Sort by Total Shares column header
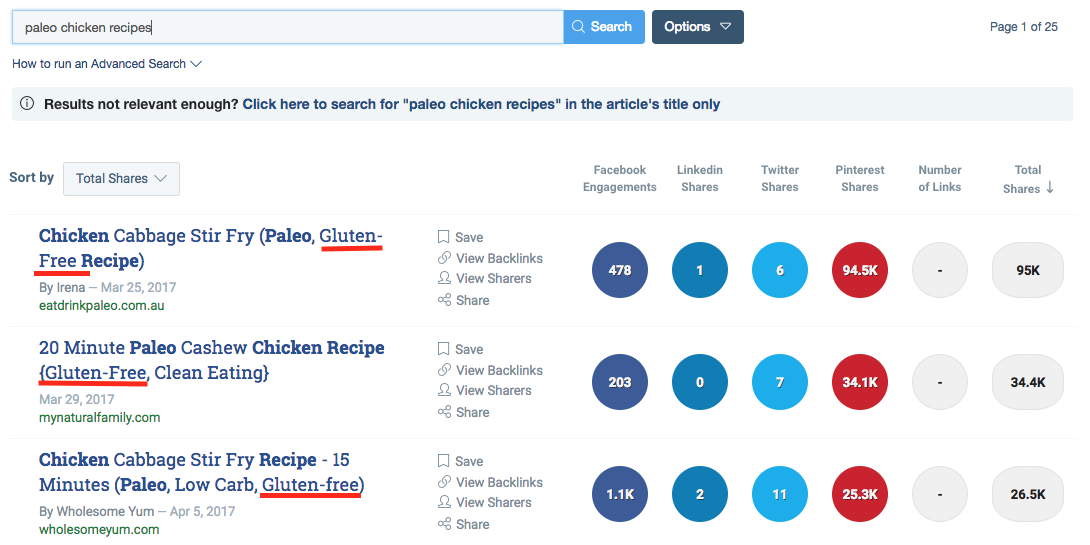Viewport: 1090px width, 545px height. coord(1027,179)
